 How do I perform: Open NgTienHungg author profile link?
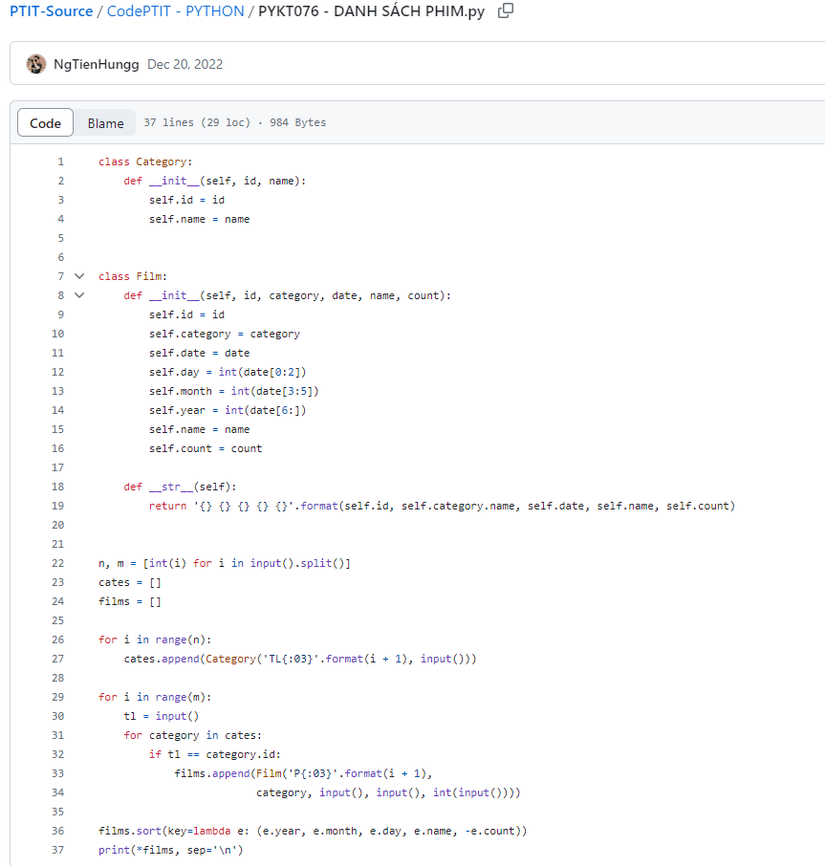[x=96, y=64]
